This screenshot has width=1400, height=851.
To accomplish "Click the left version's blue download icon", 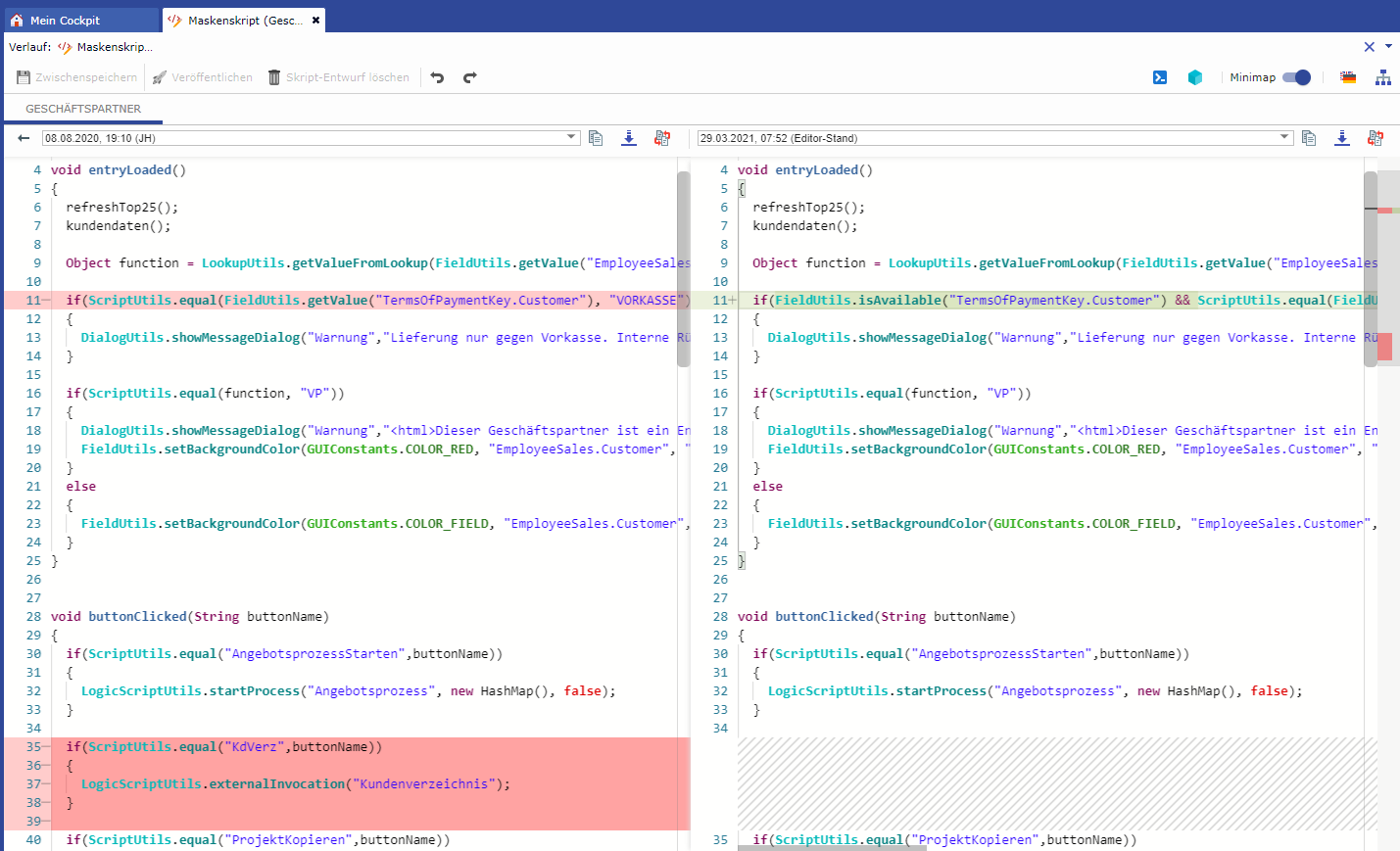I will [x=629, y=138].
